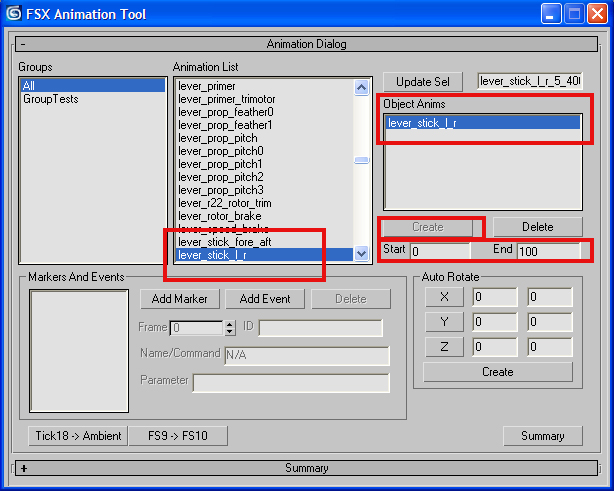Click the Summary button
614x491 pixels.
pyautogui.click(x=543, y=436)
